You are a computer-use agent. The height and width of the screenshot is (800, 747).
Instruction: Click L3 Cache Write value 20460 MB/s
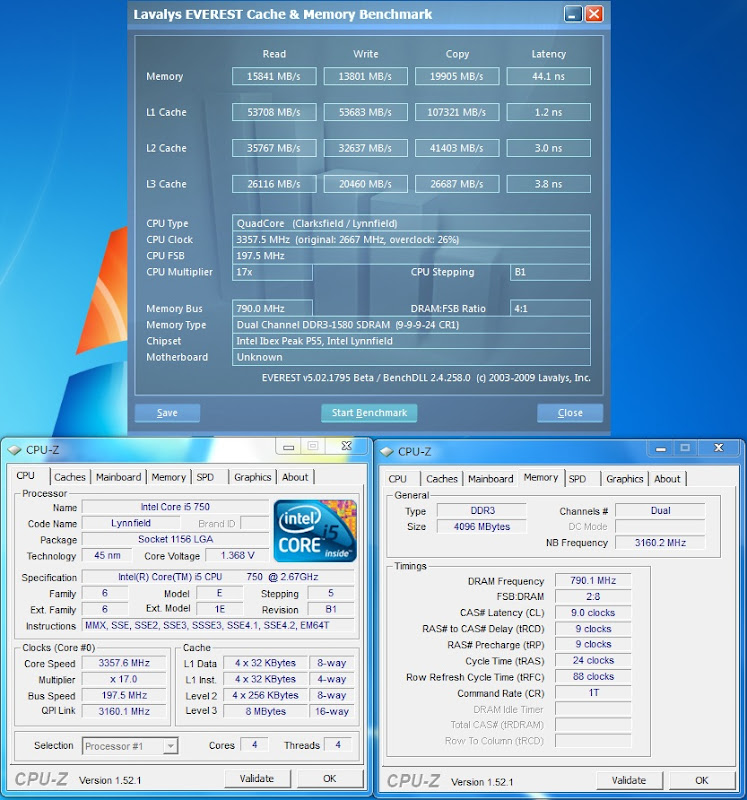point(365,184)
